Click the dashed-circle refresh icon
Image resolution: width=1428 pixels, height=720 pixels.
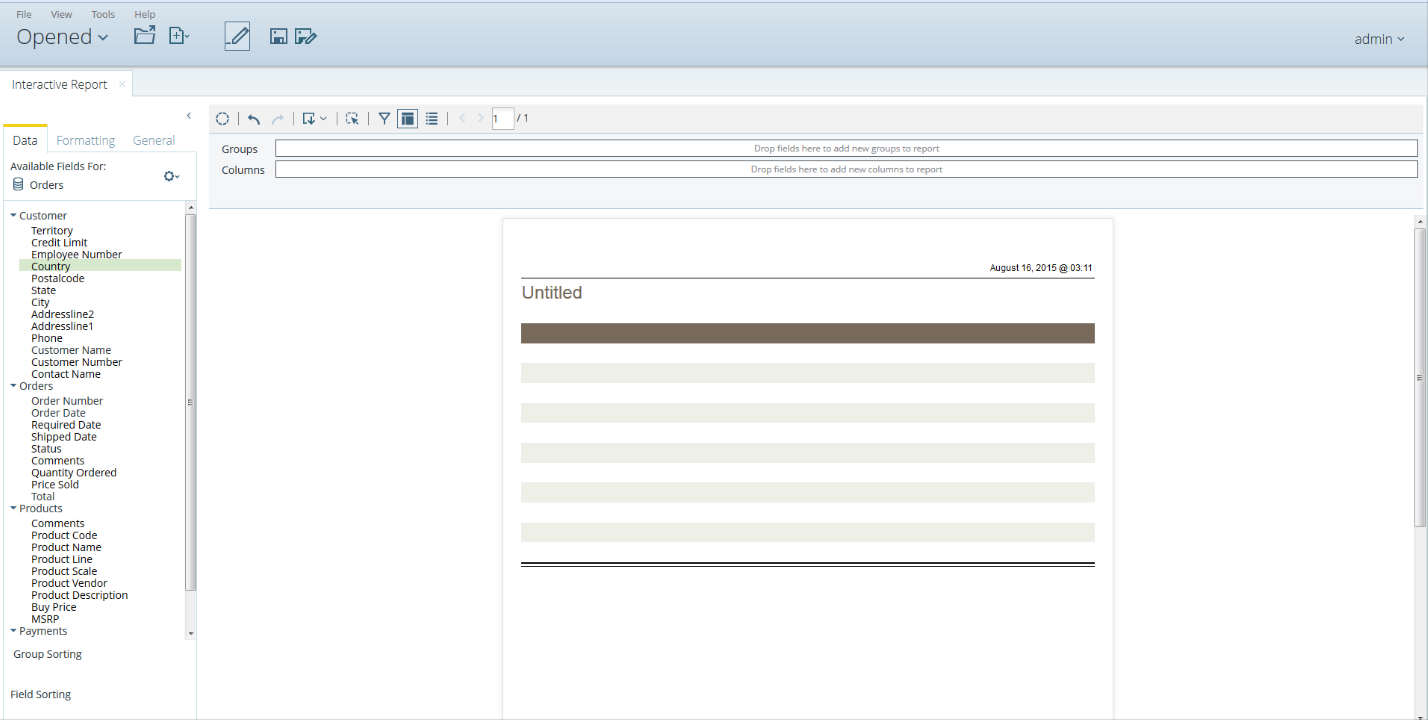[223, 119]
